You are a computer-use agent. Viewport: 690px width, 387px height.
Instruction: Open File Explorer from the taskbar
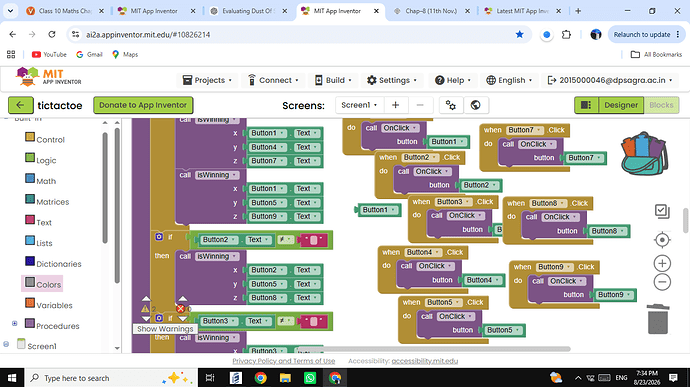(285, 378)
